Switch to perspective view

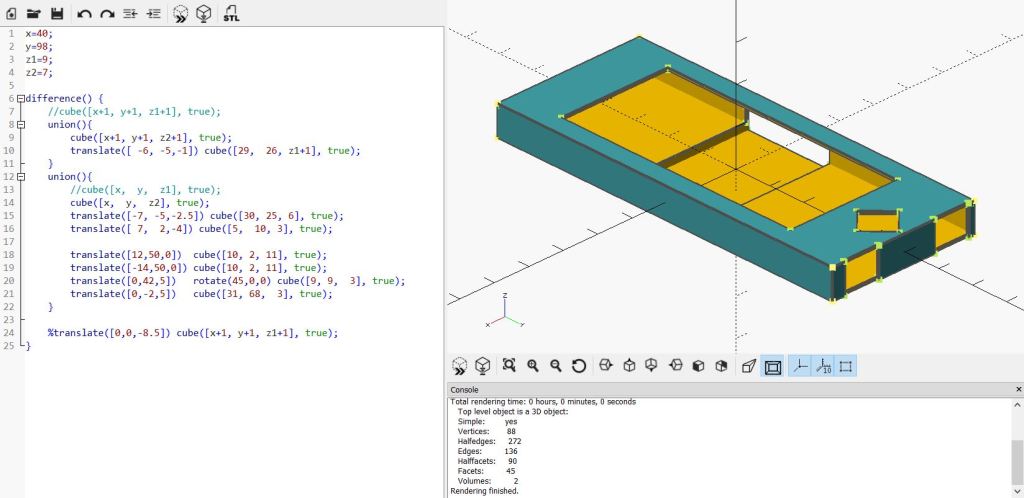tap(748, 366)
